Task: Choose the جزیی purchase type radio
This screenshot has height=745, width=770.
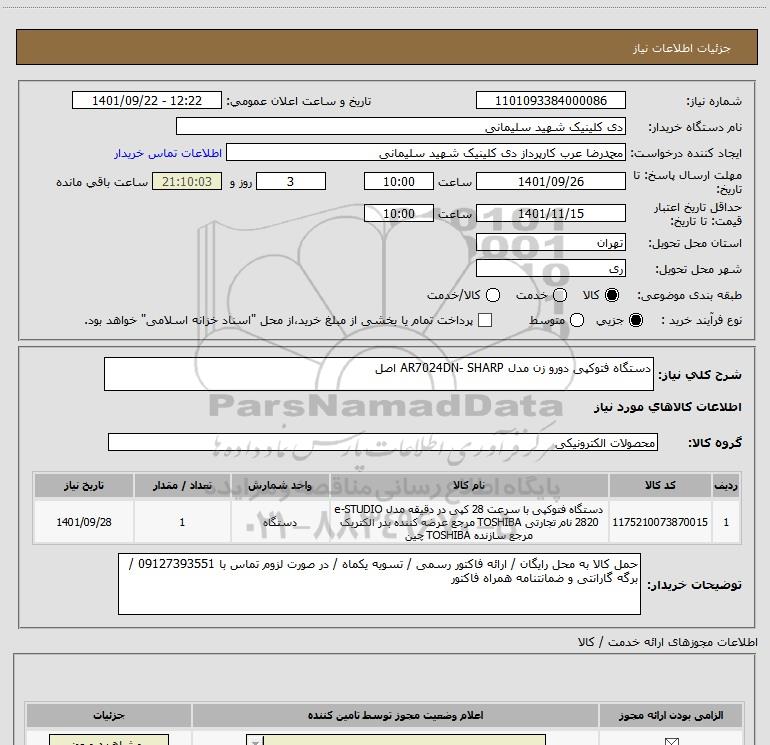Action: coord(636,320)
